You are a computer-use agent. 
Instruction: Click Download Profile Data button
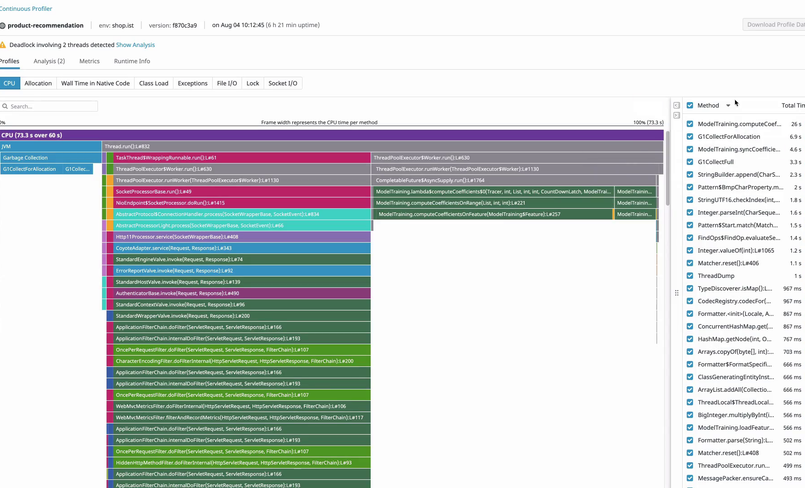pos(774,25)
